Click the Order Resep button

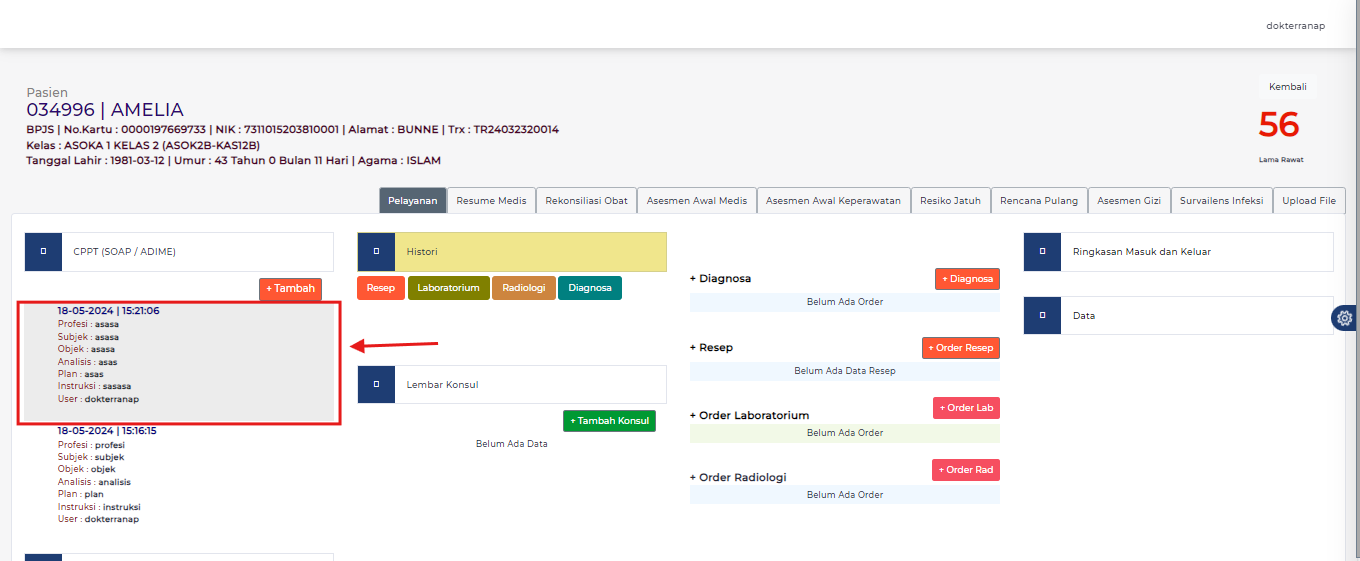(x=960, y=348)
